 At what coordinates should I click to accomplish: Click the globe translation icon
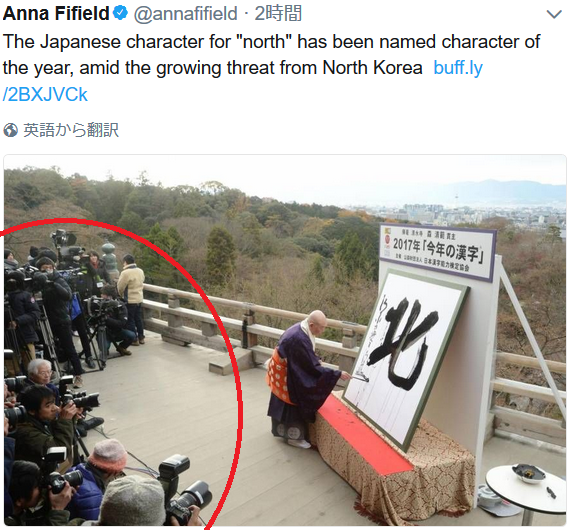tap(11, 130)
